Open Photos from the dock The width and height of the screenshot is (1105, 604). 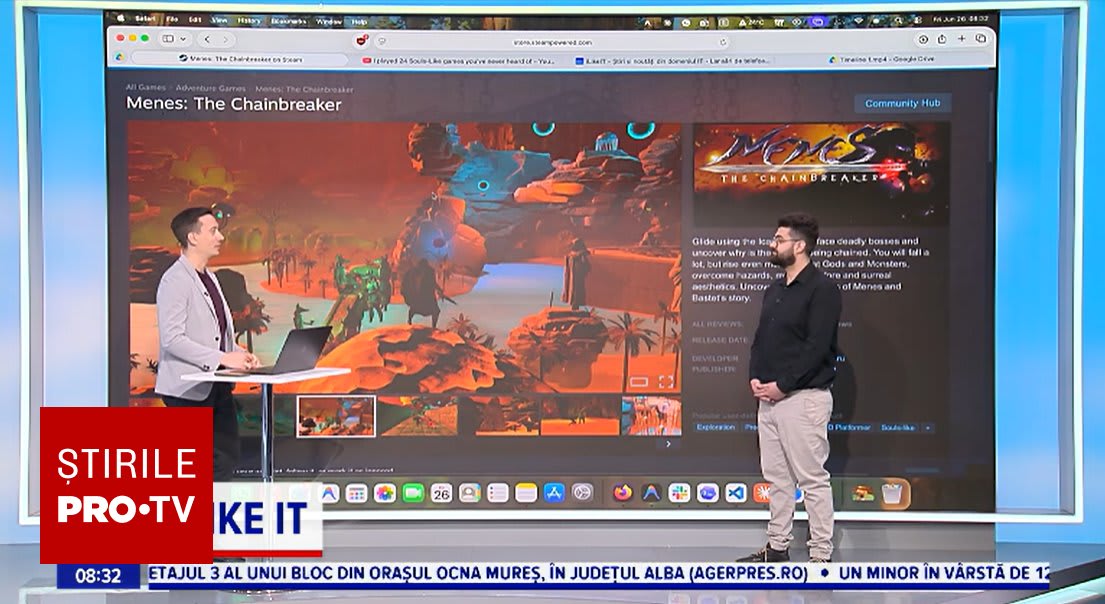click(x=385, y=493)
